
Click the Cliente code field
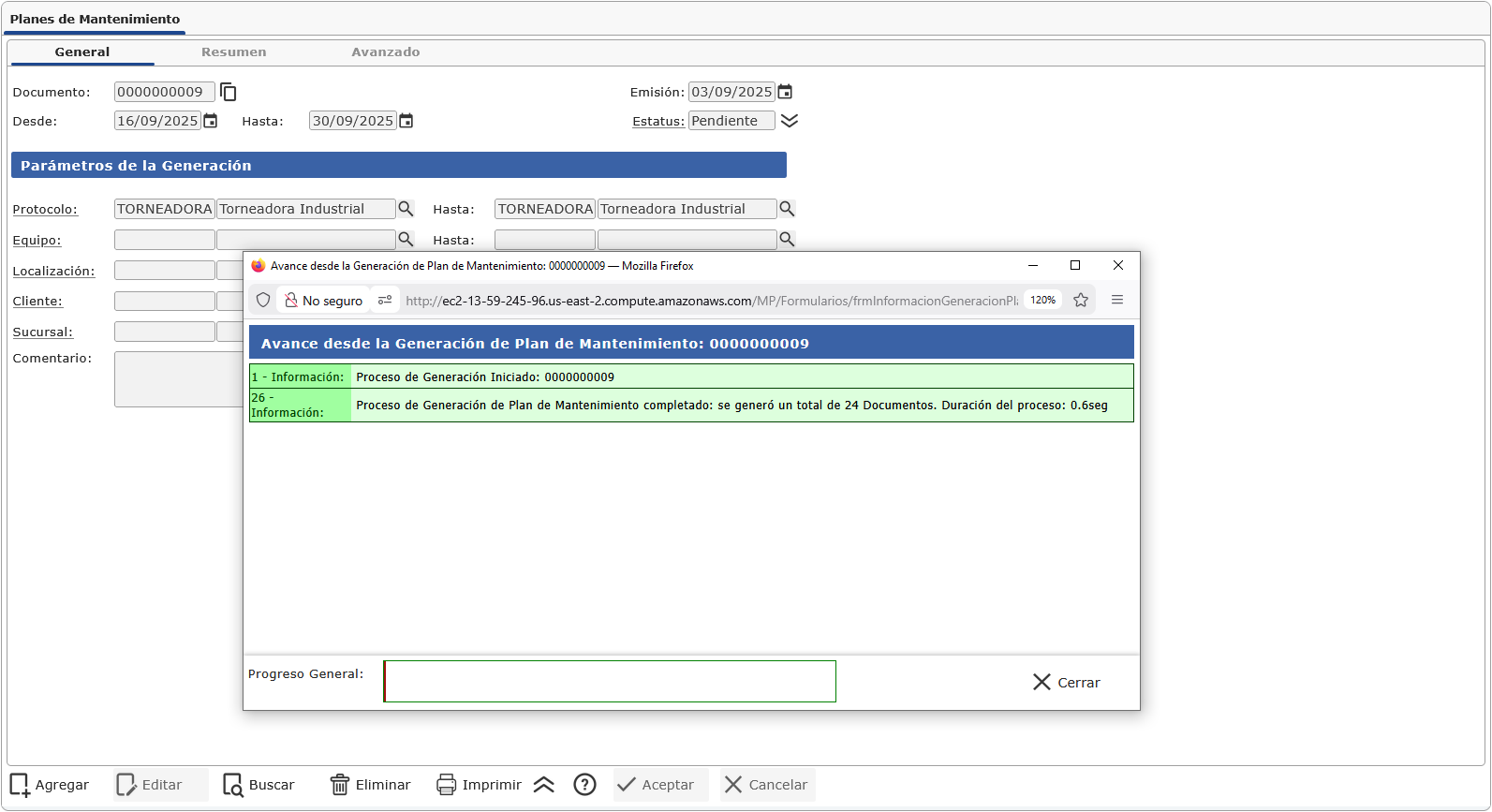coord(165,302)
